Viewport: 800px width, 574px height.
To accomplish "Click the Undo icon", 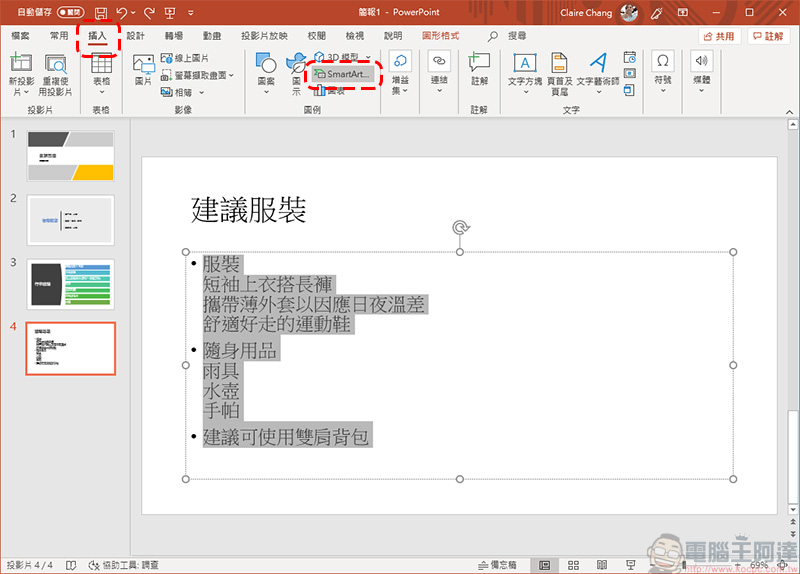I will coord(122,13).
